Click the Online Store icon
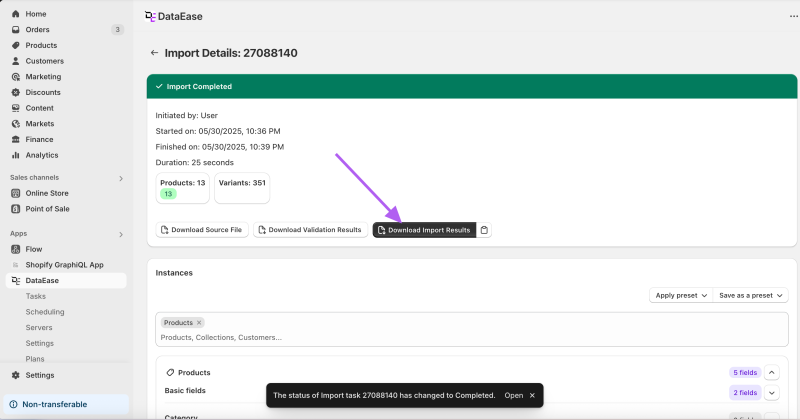The width and height of the screenshot is (800, 420). click(x=16, y=193)
